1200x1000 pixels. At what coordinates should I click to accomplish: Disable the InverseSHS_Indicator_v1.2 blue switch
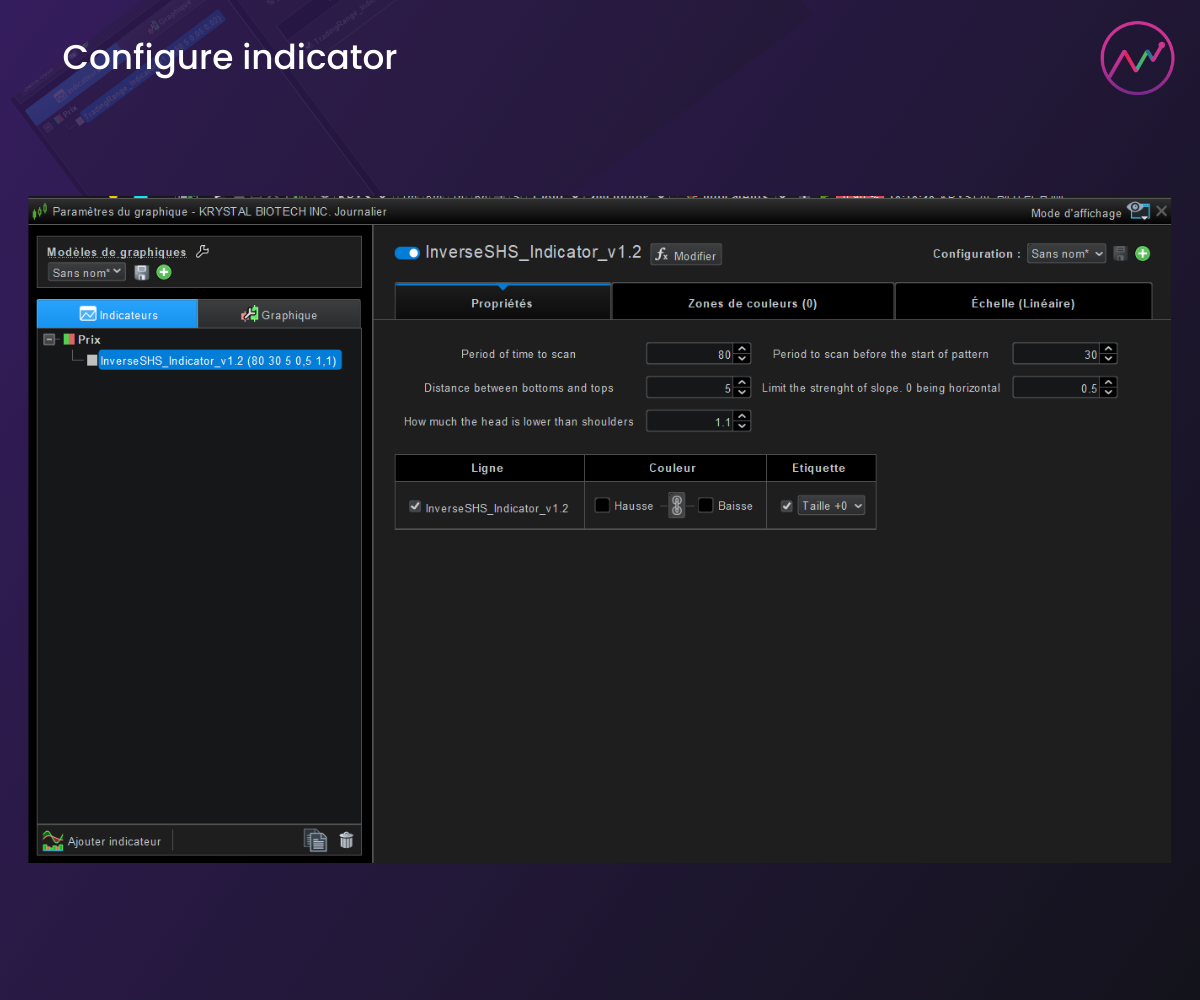point(407,253)
